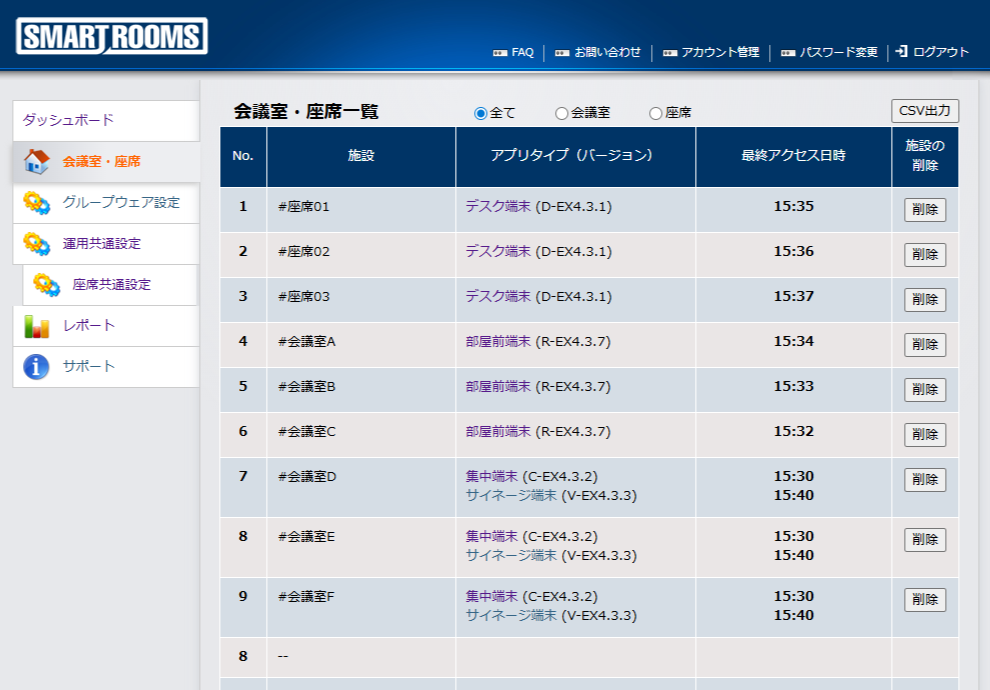Click the ログアウト exit icon

[901, 51]
